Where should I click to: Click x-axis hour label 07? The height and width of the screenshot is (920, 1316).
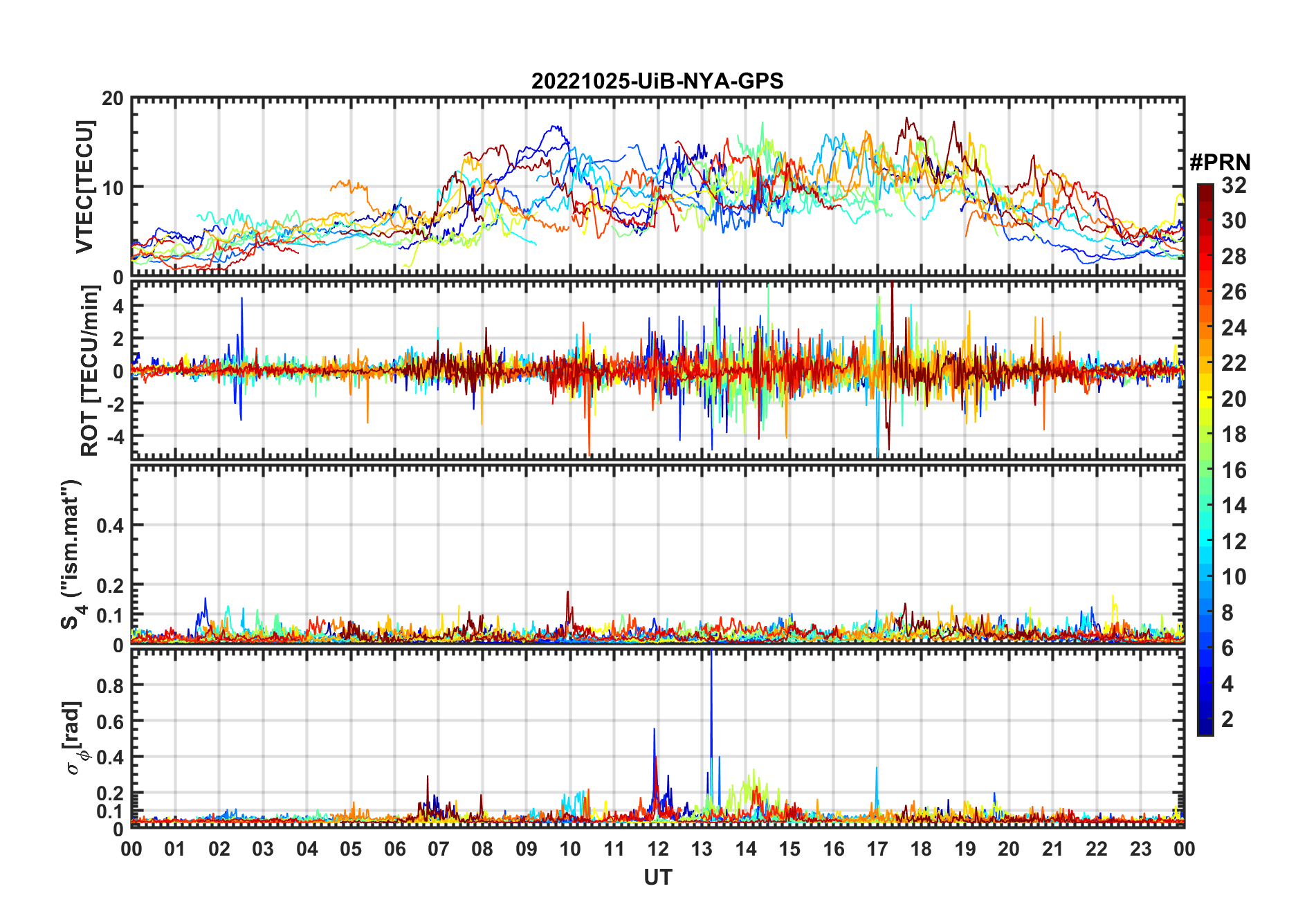tap(439, 849)
